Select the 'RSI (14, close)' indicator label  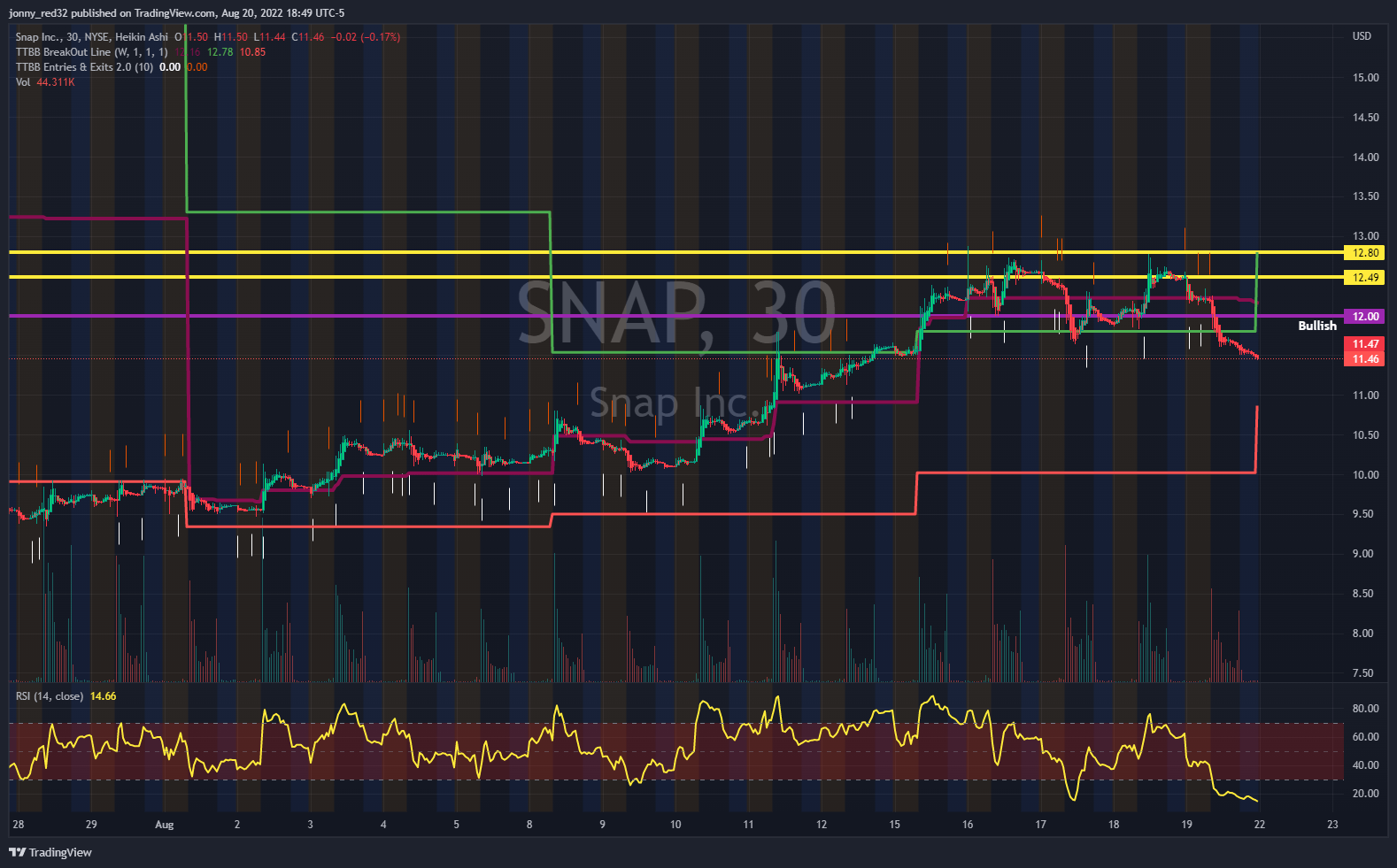pos(50,696)
